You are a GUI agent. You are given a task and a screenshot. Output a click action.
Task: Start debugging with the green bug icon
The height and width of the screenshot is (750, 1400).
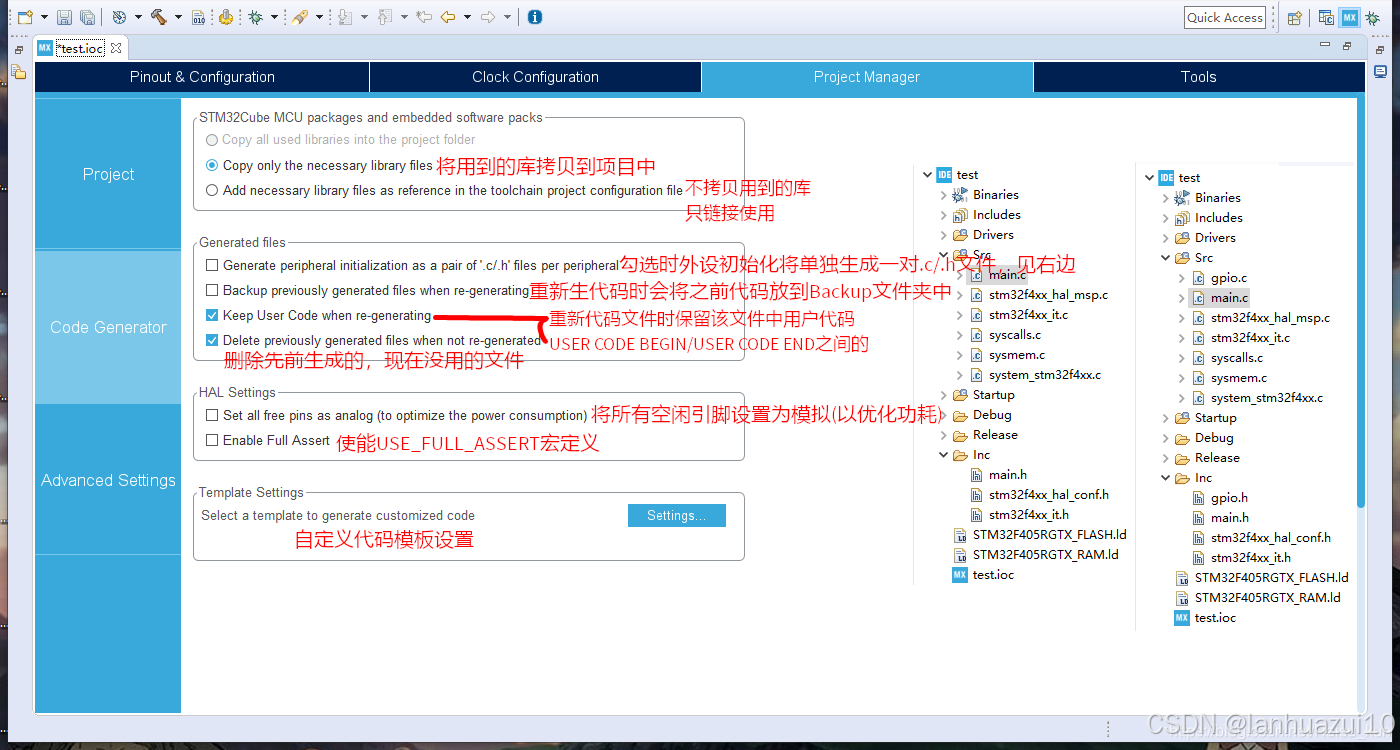(256, 17)
